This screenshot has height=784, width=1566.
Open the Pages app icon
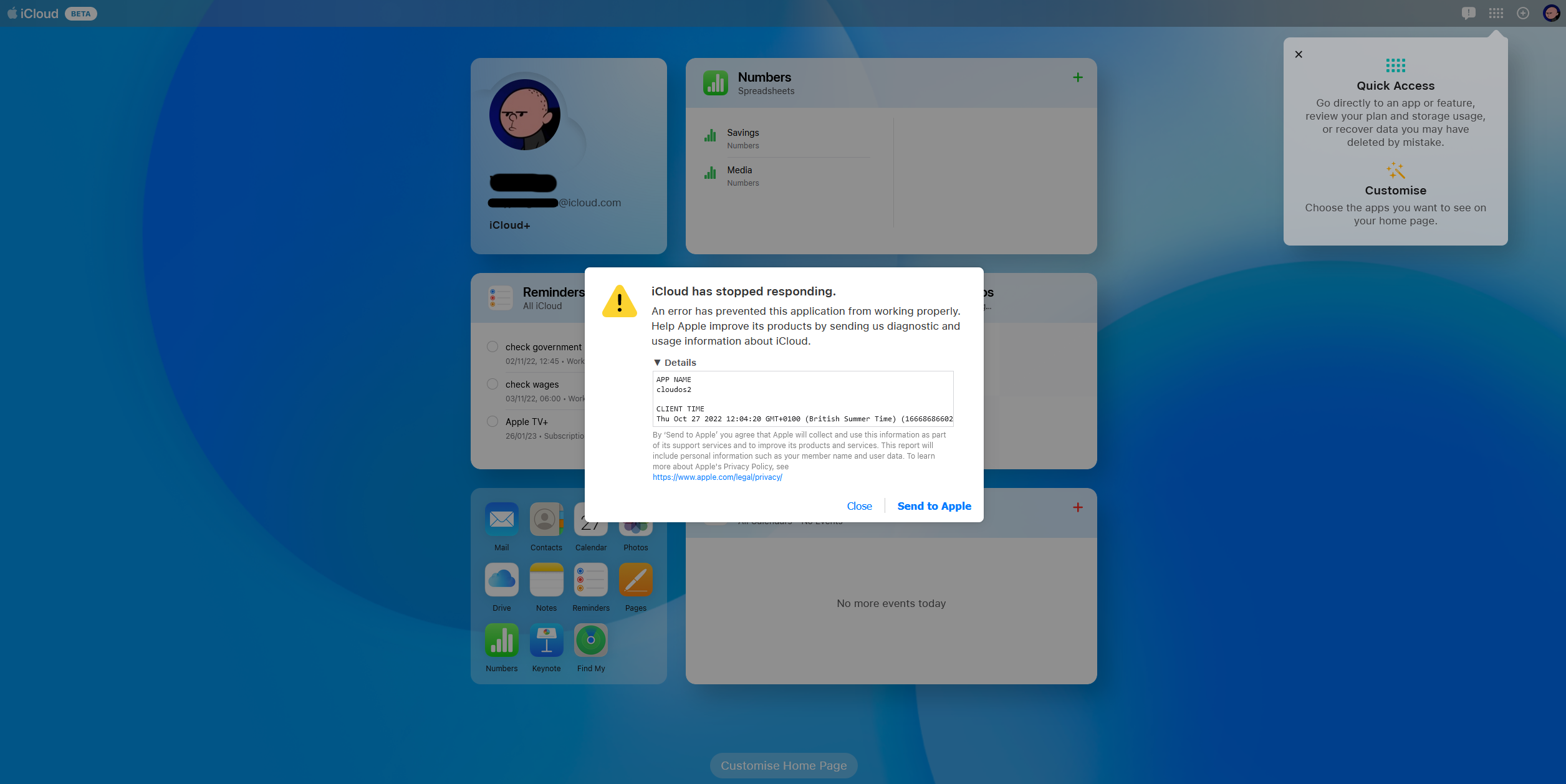tap(635, 580)
